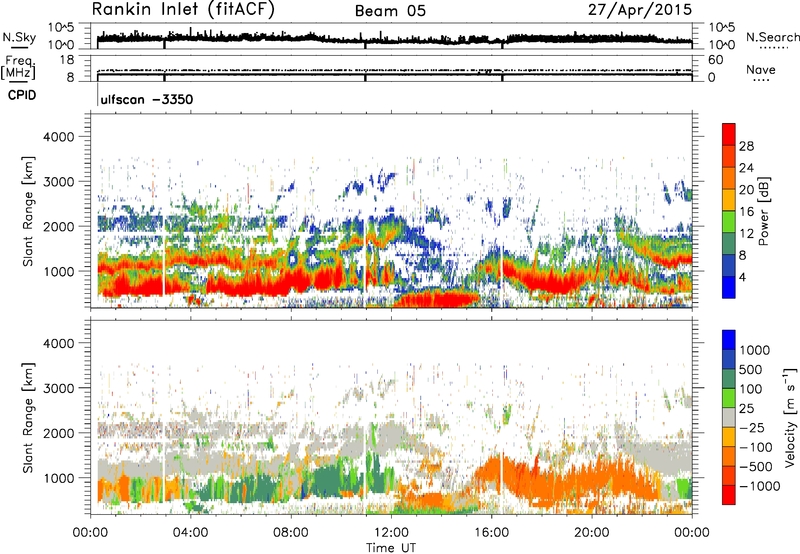This screenshot has width=800, height=554.
Task: Click the '4000' tick in power panel
Action: click(x=59, y=137)
